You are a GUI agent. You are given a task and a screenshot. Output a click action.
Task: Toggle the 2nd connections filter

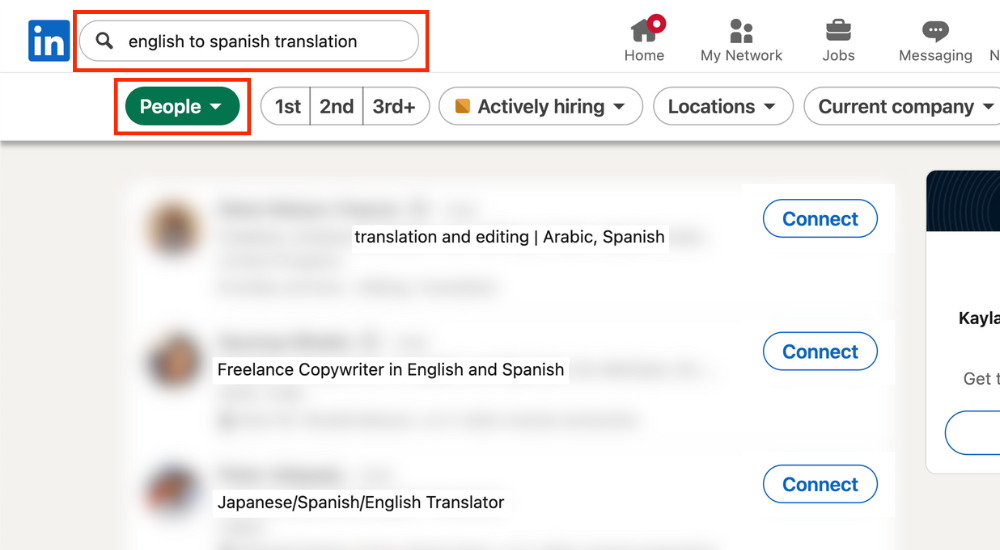tap(336, 106)
